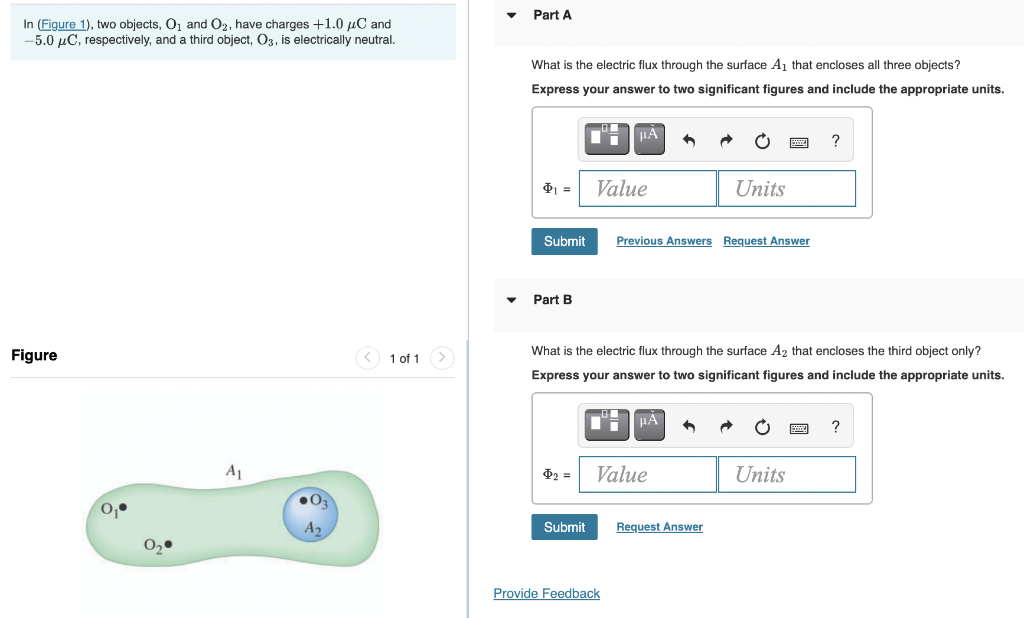Select the μÅ units icon in Part B
Viewport: 1024px width, 618px height.
pyautogui.click(x=646, y=424)
